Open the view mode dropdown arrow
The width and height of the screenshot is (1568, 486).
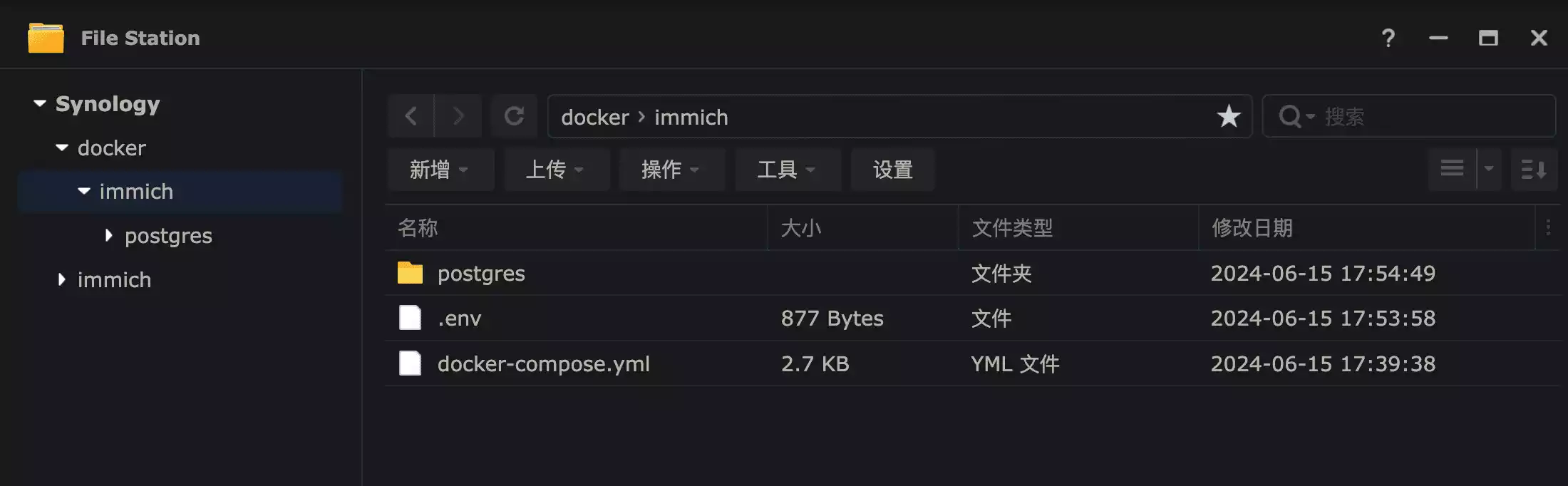pyautogui.click(x=1489, y=170)
